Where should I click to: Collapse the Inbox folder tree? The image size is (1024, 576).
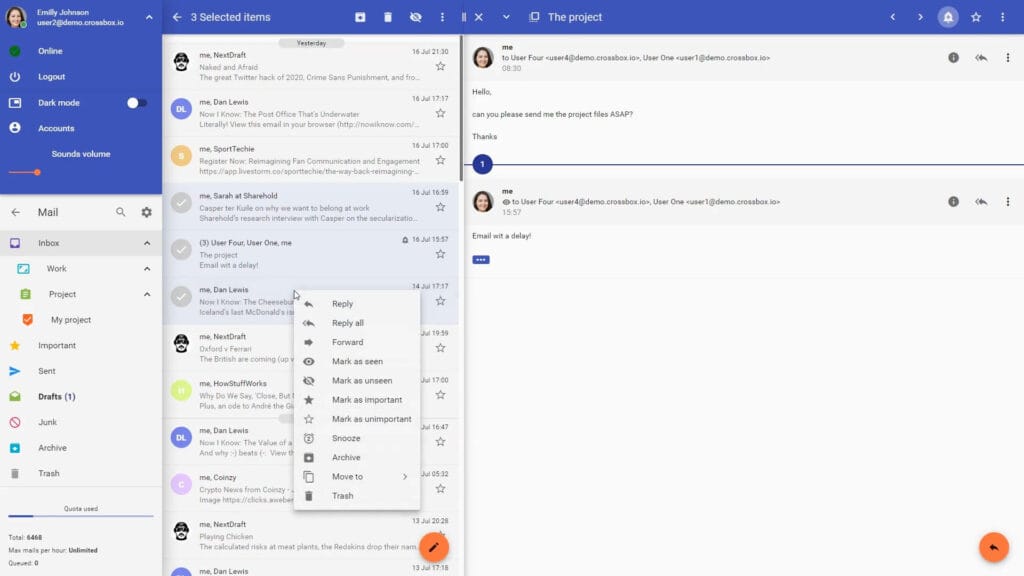147,243
